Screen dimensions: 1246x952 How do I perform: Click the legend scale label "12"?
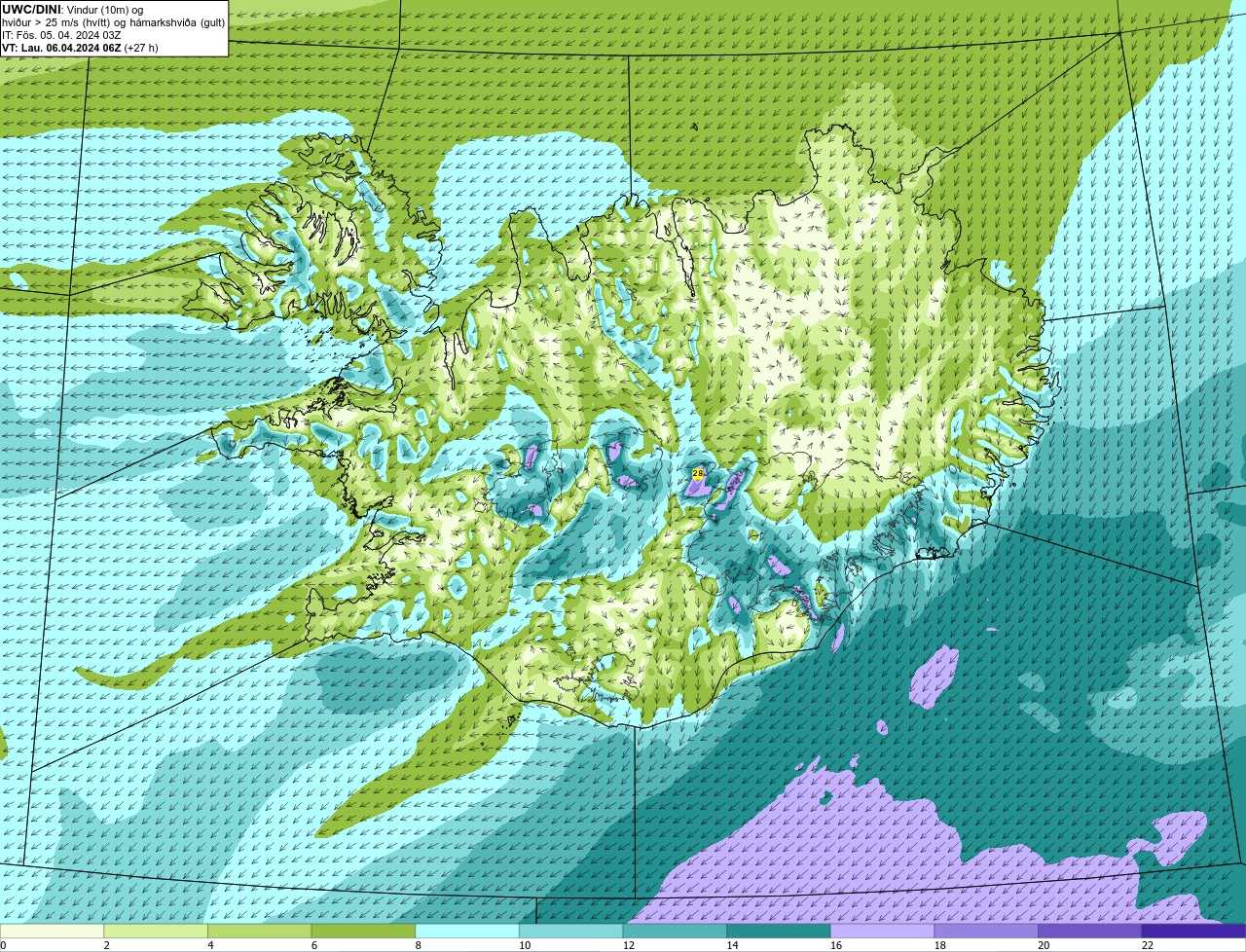(628, 945)
